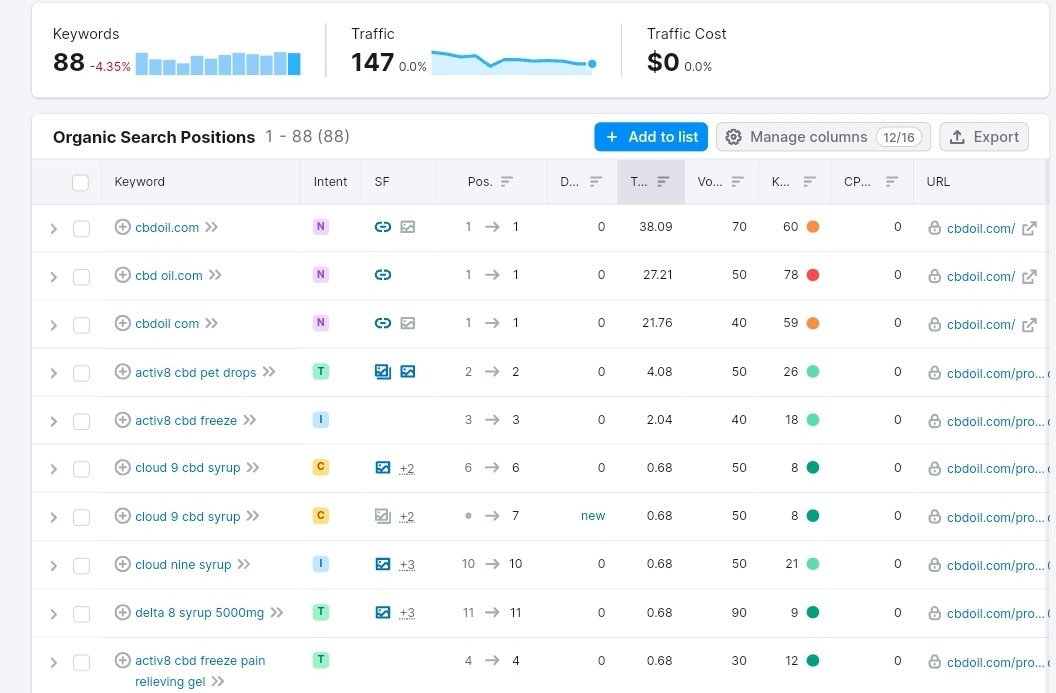
Task: Click the Diff. column header
Action: click(x=581, y=182)
